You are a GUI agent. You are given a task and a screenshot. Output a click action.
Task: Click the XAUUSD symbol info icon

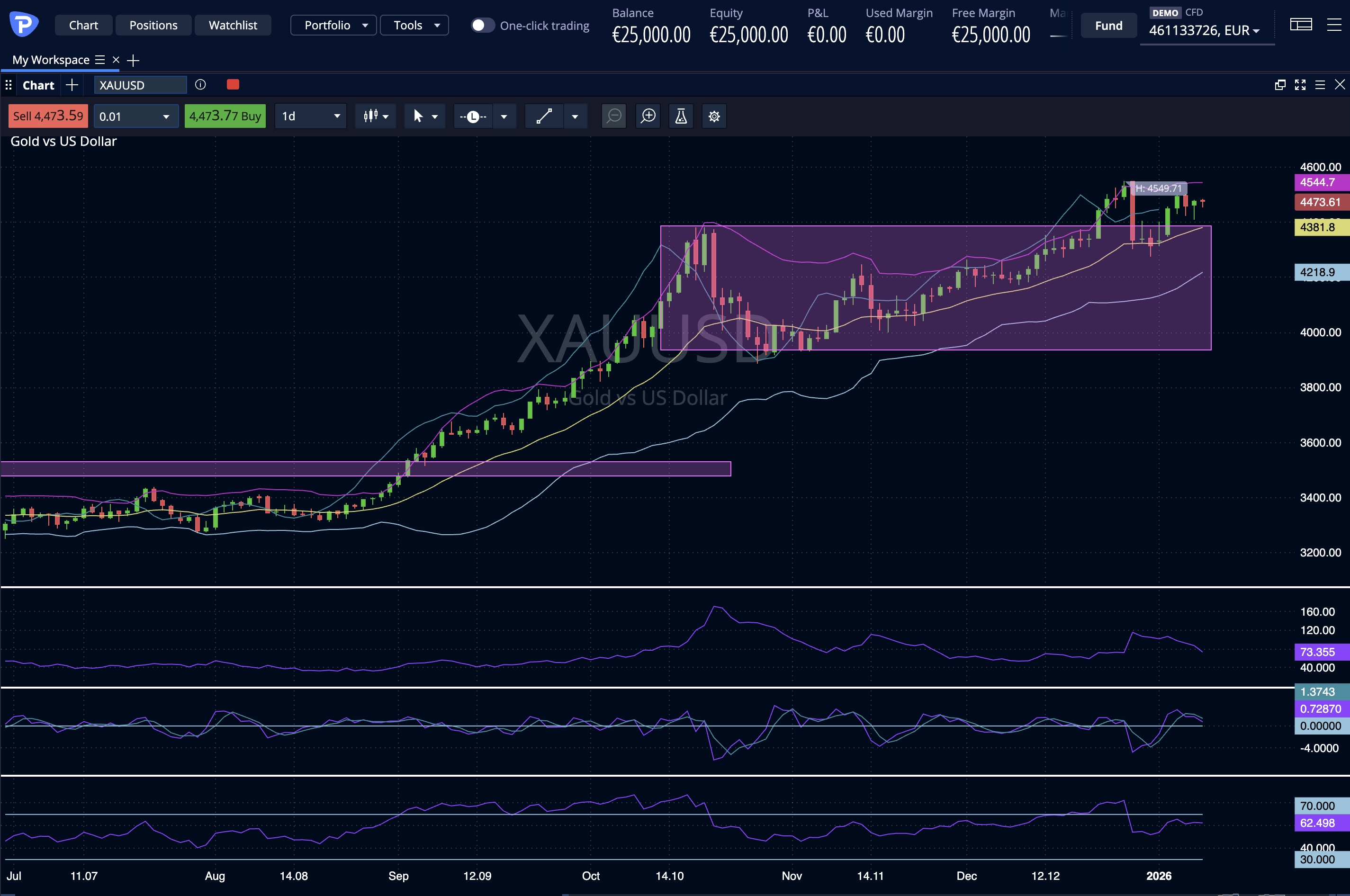pyautogui.click(x=200, y=85)
